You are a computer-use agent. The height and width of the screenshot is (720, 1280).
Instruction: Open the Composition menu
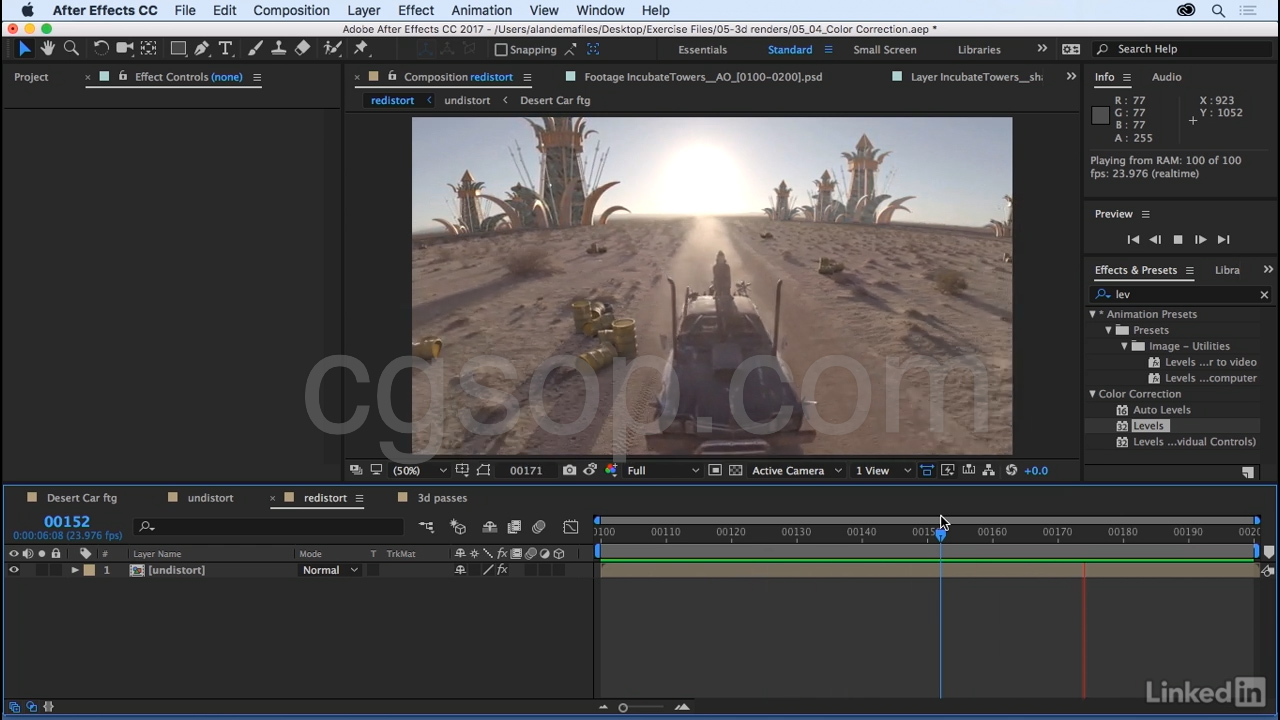pos(291,10)
